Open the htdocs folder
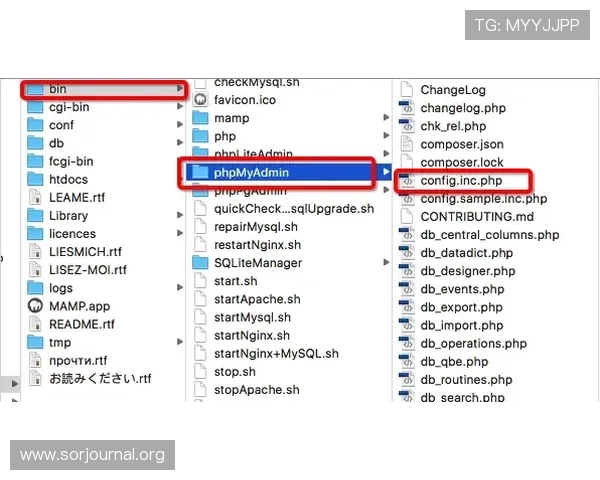The image size is (600, 480). 68,179
